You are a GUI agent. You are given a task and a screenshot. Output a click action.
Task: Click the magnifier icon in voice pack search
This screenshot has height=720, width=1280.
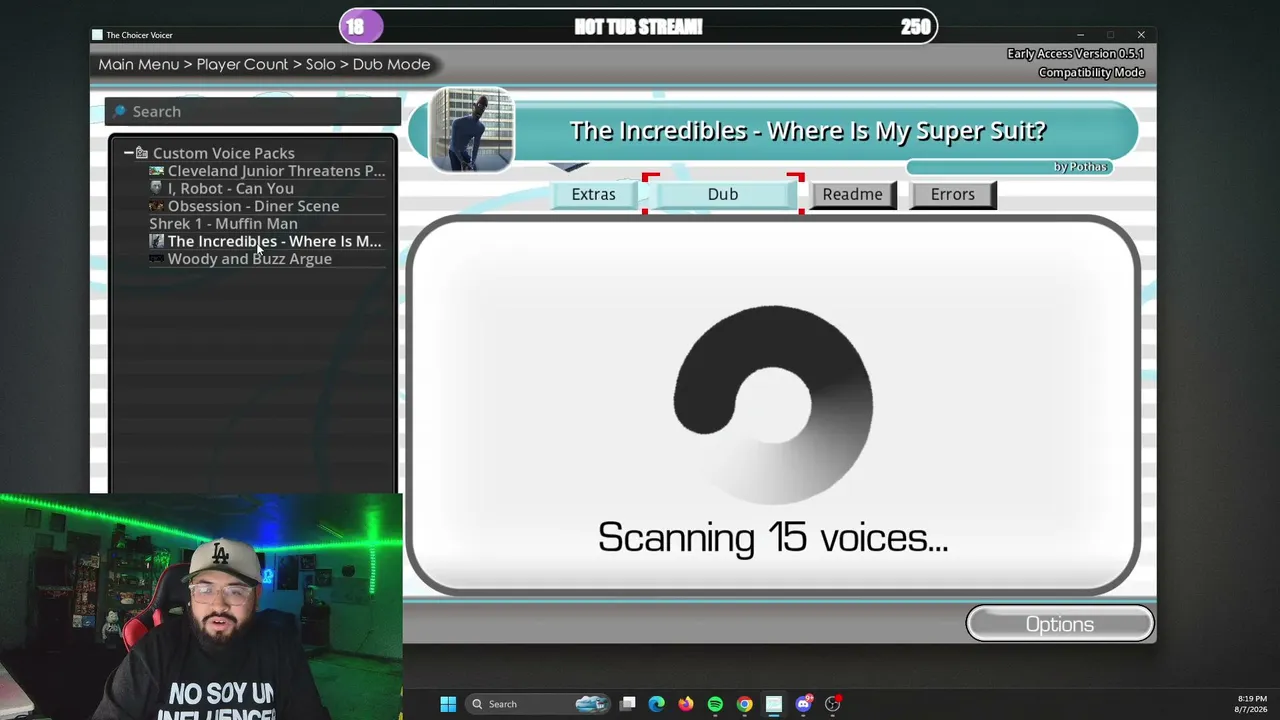coord(119,112)
